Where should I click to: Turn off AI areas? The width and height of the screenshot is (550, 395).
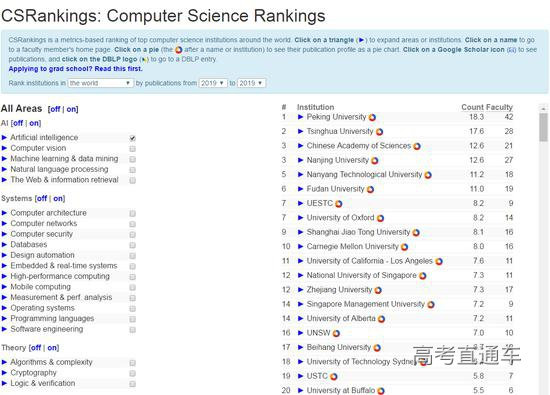point(18,123)
